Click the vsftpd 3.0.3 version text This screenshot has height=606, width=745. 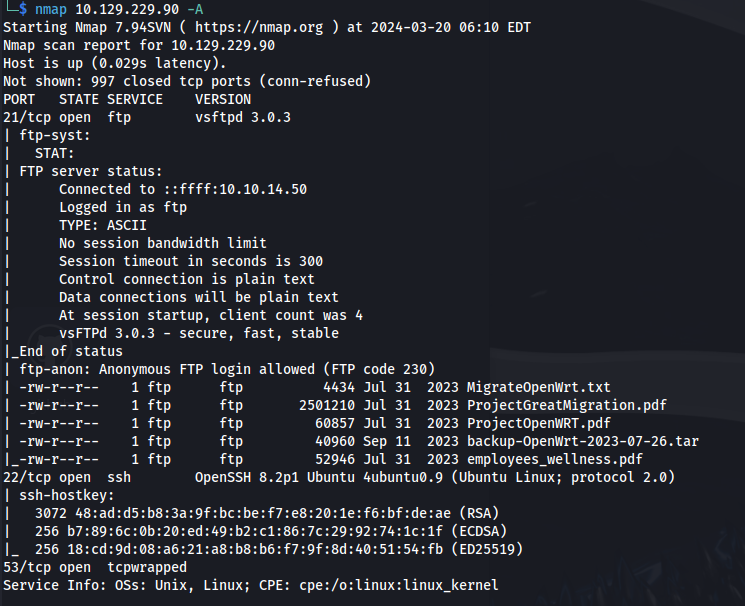click(x=243, y=117)
